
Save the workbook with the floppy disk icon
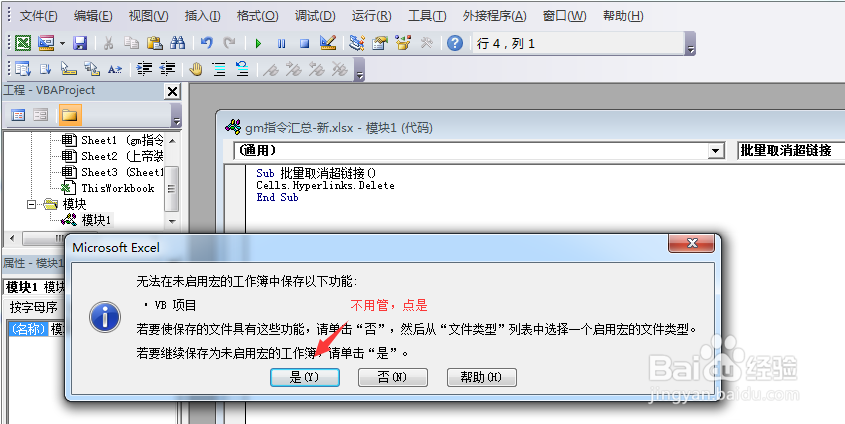tap(80, 43)
